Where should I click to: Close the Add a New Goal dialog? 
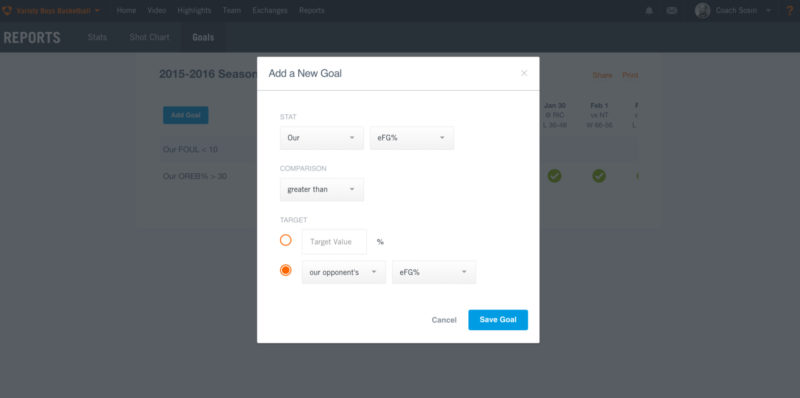(x=523, y=73)
